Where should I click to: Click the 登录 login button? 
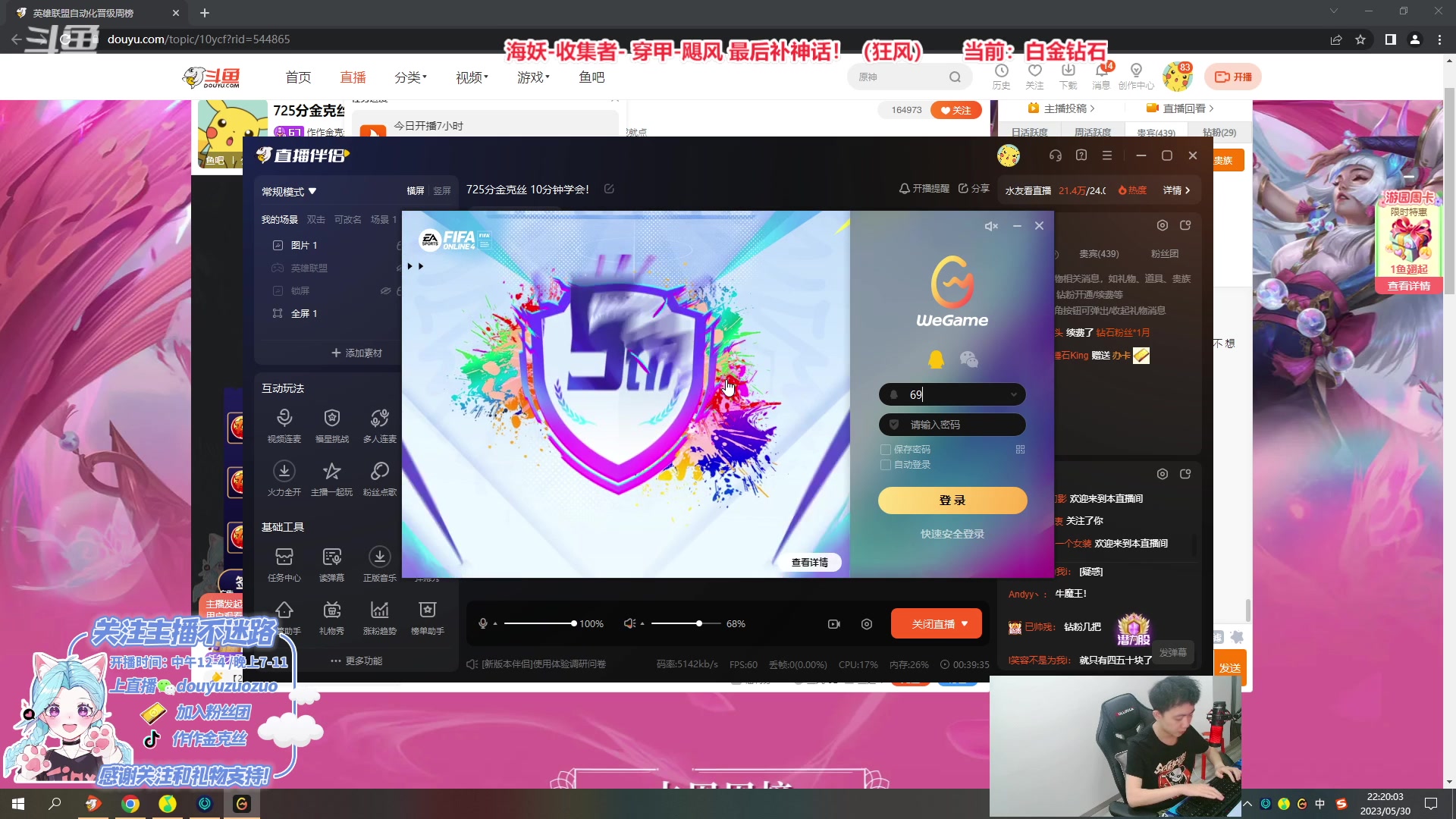pos(952,500)
